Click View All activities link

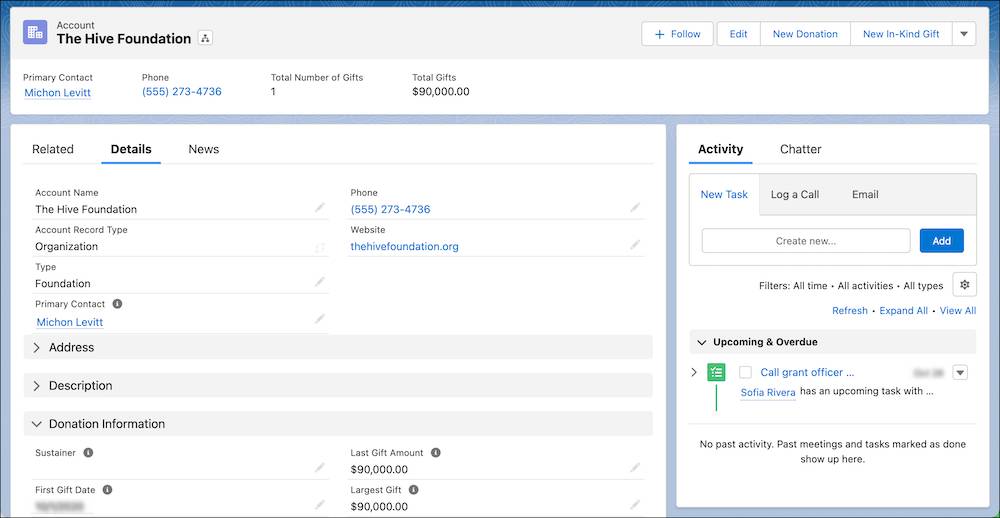[958, 311]
